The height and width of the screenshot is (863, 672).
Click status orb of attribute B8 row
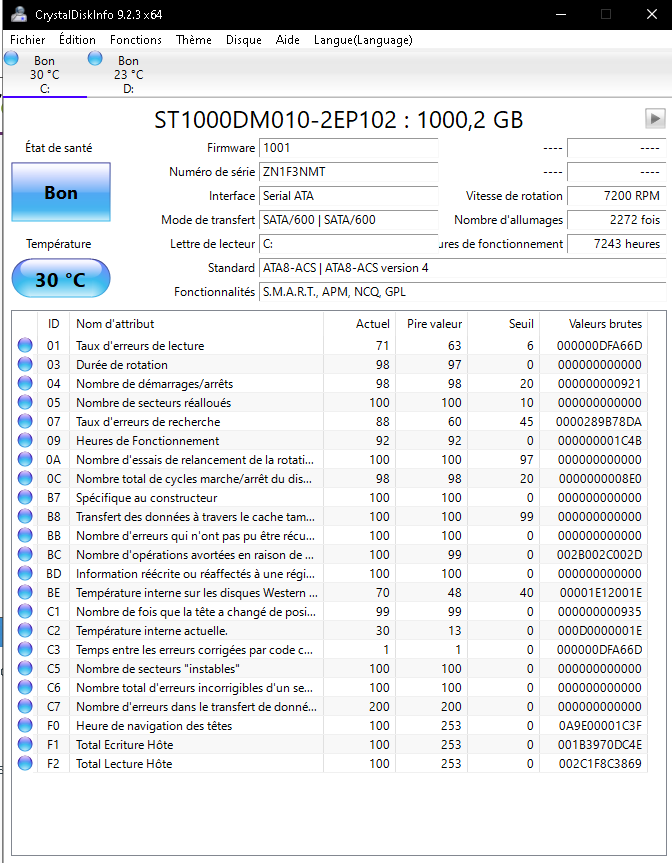[25, 516]
